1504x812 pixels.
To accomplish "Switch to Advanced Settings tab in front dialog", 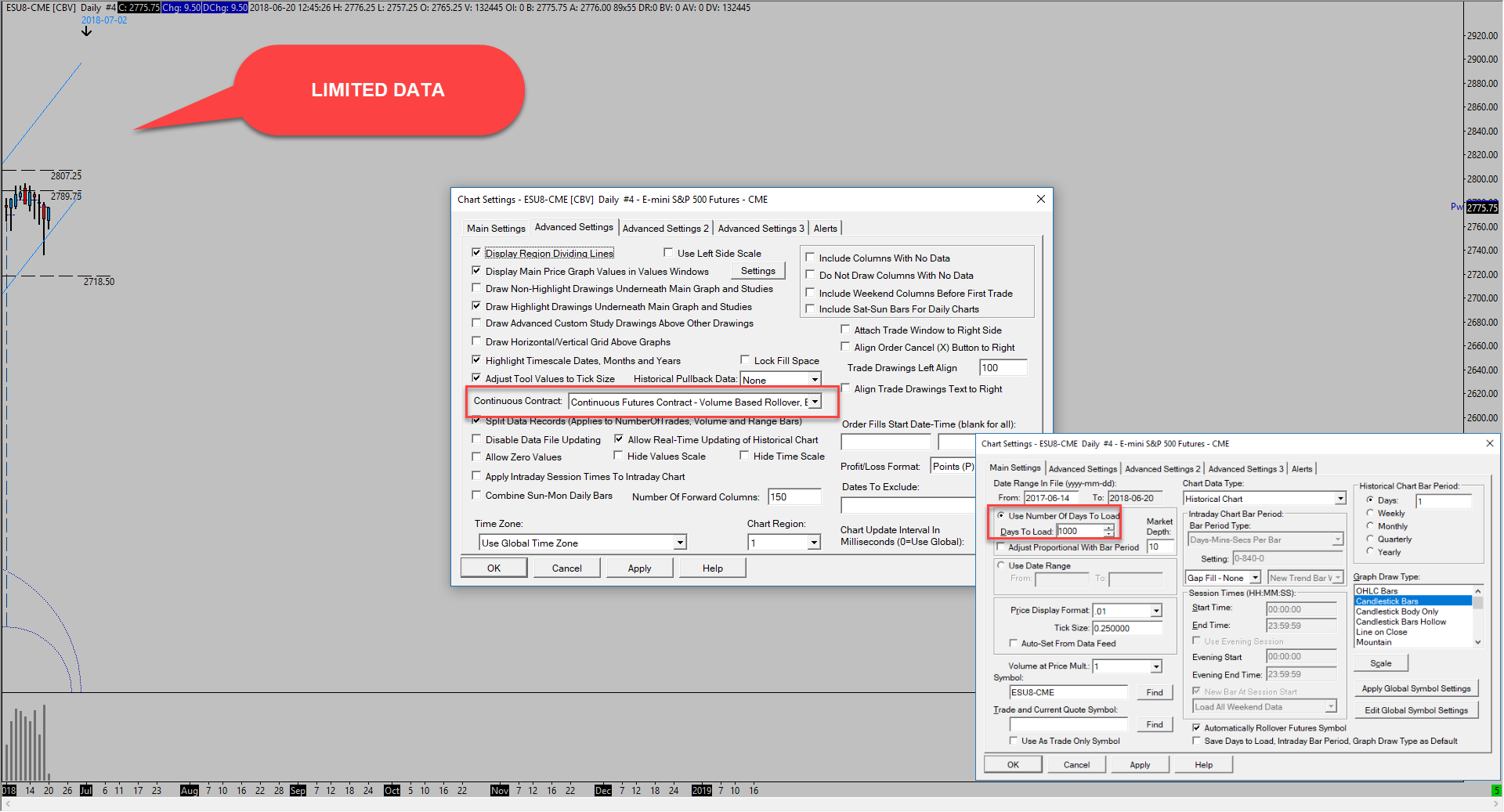I will 1083,469.
